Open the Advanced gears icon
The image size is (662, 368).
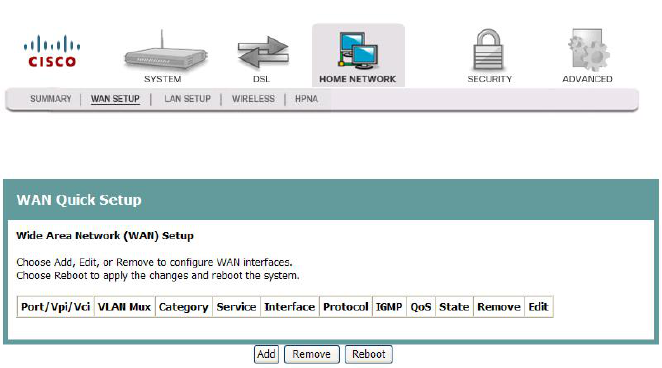click(588, 50)
